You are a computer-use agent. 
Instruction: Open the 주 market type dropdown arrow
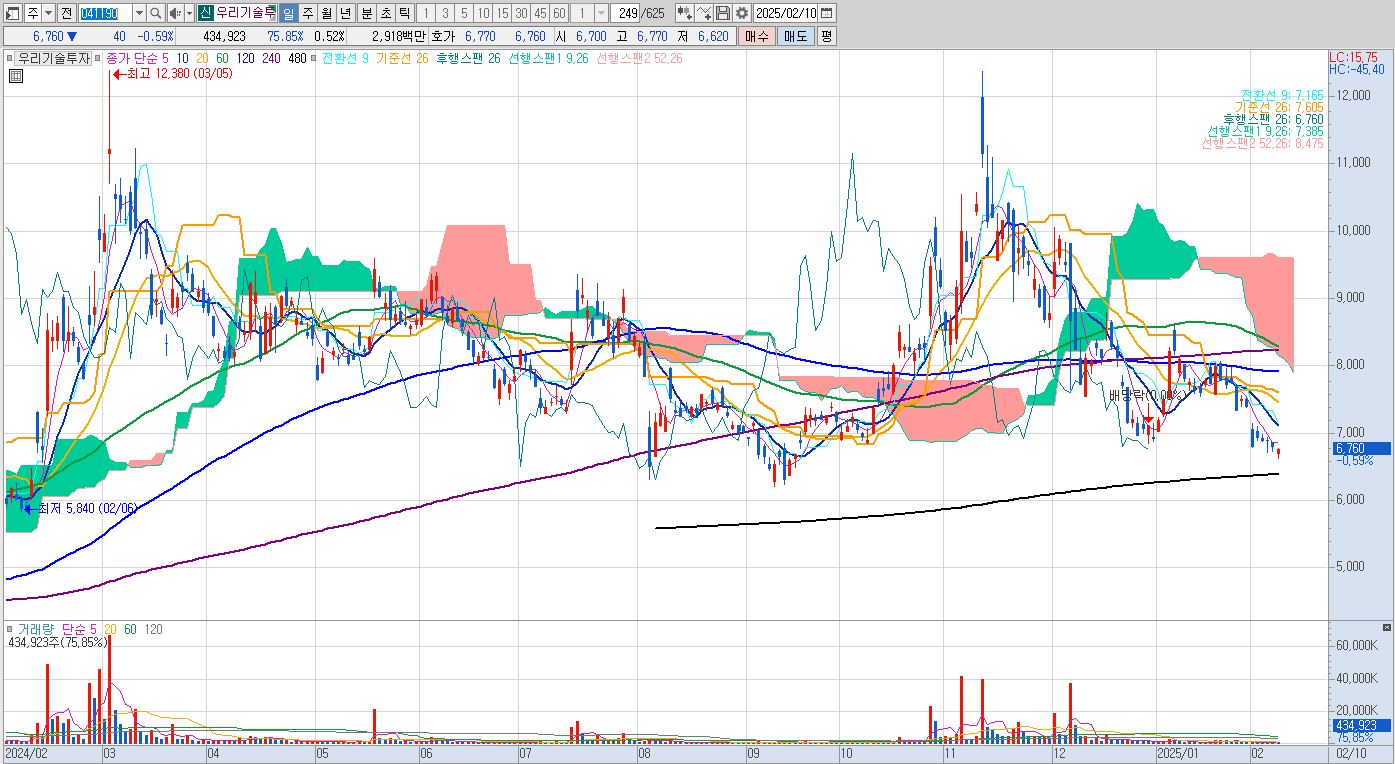click(x=47, y=13)
